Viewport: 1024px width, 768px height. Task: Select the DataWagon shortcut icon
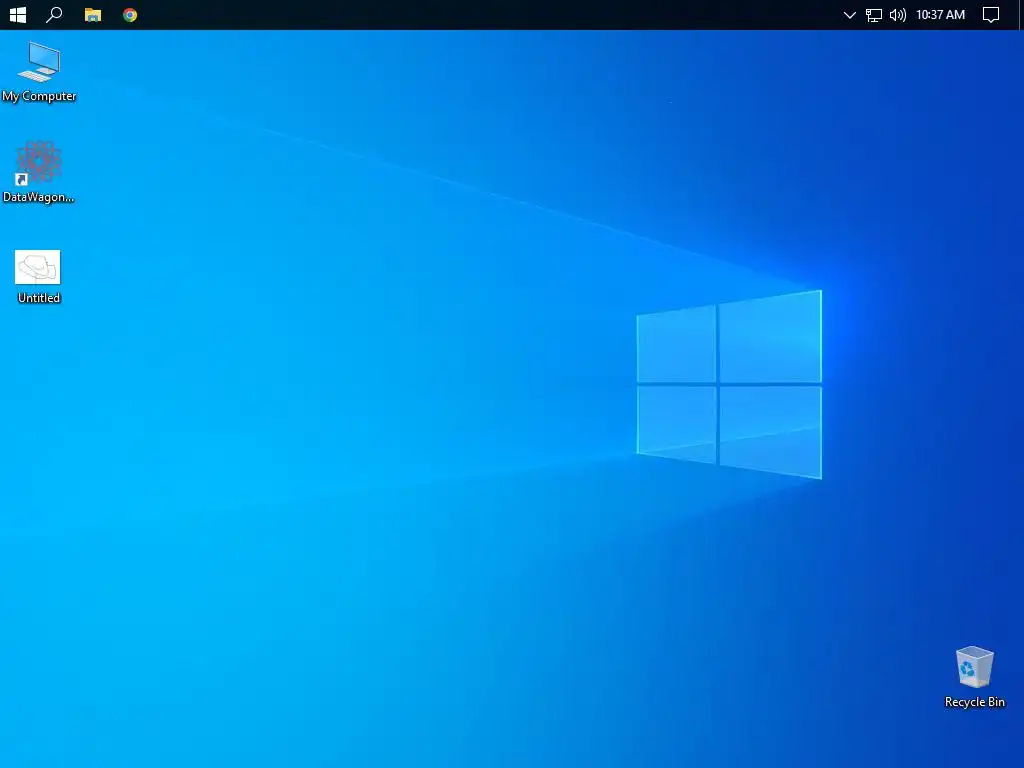(x=39, y=162)
